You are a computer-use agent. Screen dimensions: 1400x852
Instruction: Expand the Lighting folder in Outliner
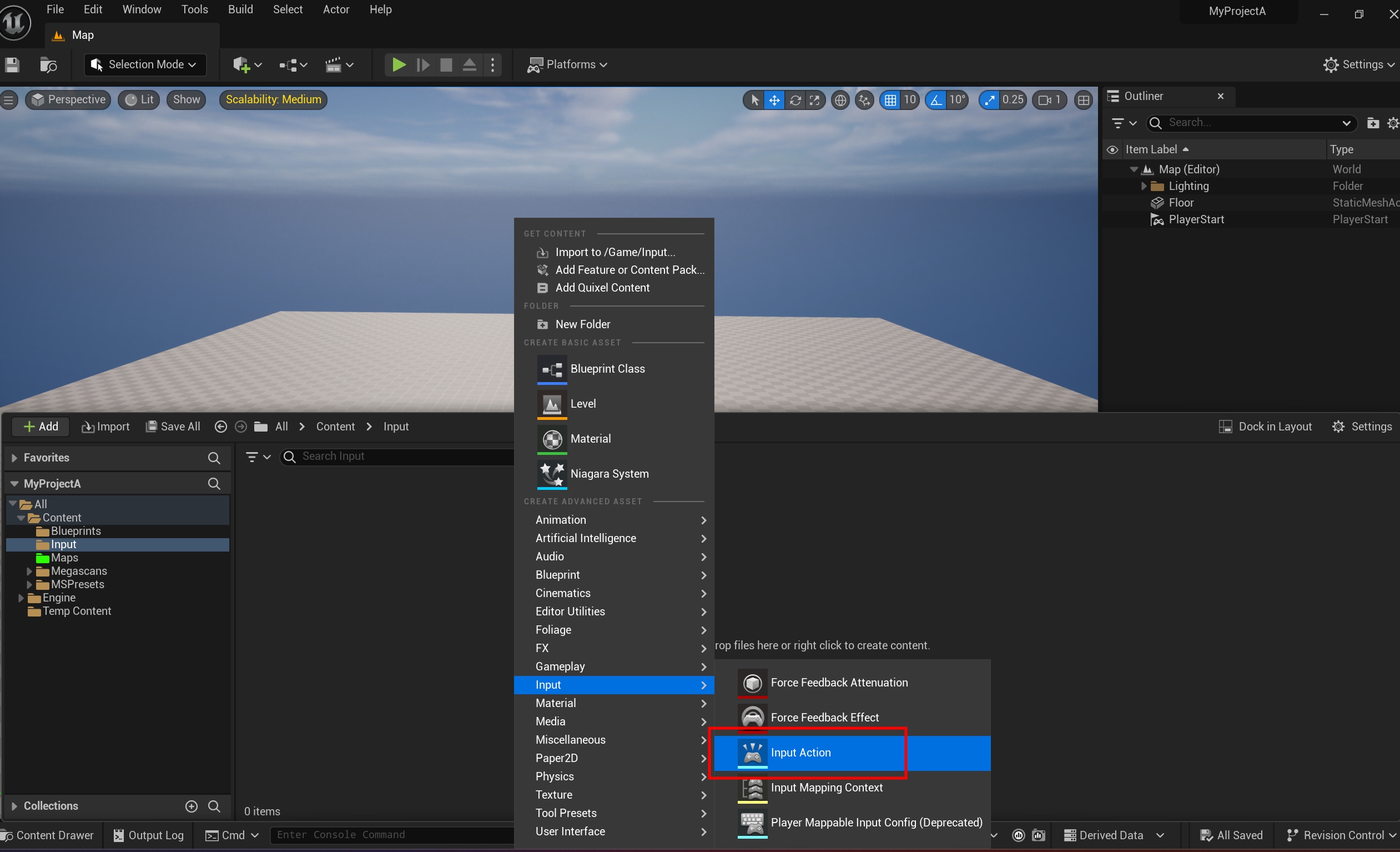coord(1143,186)
